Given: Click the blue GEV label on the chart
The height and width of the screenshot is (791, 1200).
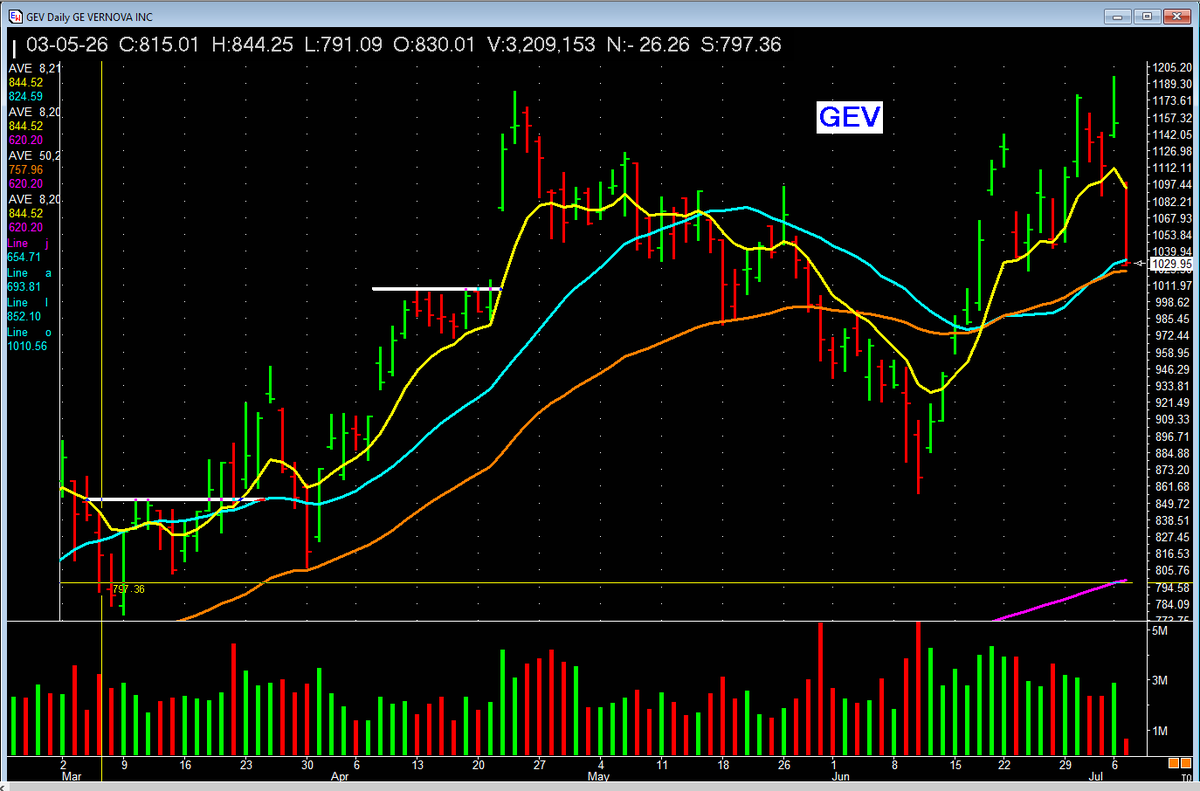Looking at the screenshot, I should [849, 117].
